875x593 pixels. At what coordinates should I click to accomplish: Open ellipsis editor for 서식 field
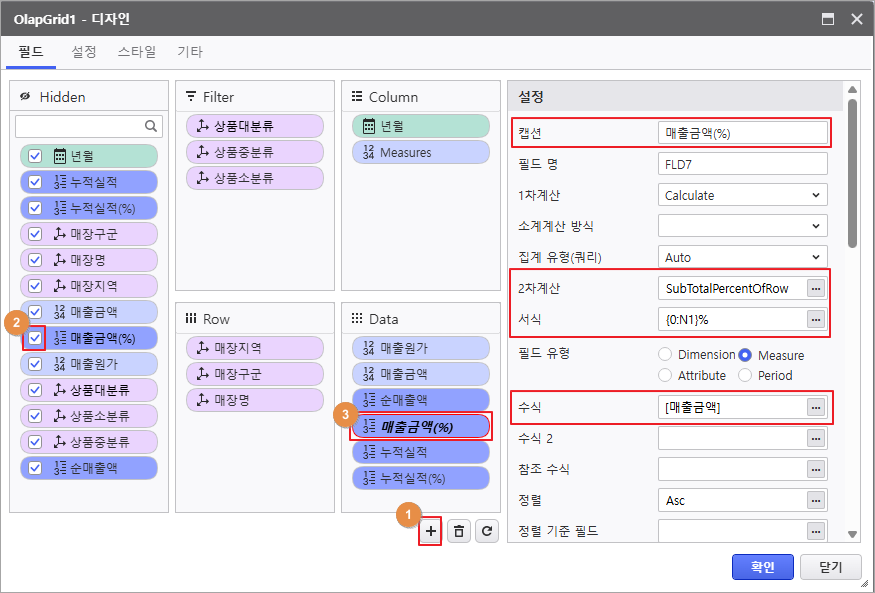816,319
